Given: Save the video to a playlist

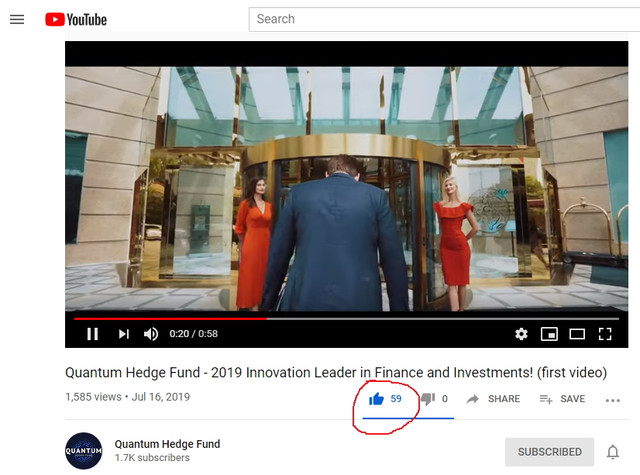Looking at the screenshot, I should tap(562, 399).
